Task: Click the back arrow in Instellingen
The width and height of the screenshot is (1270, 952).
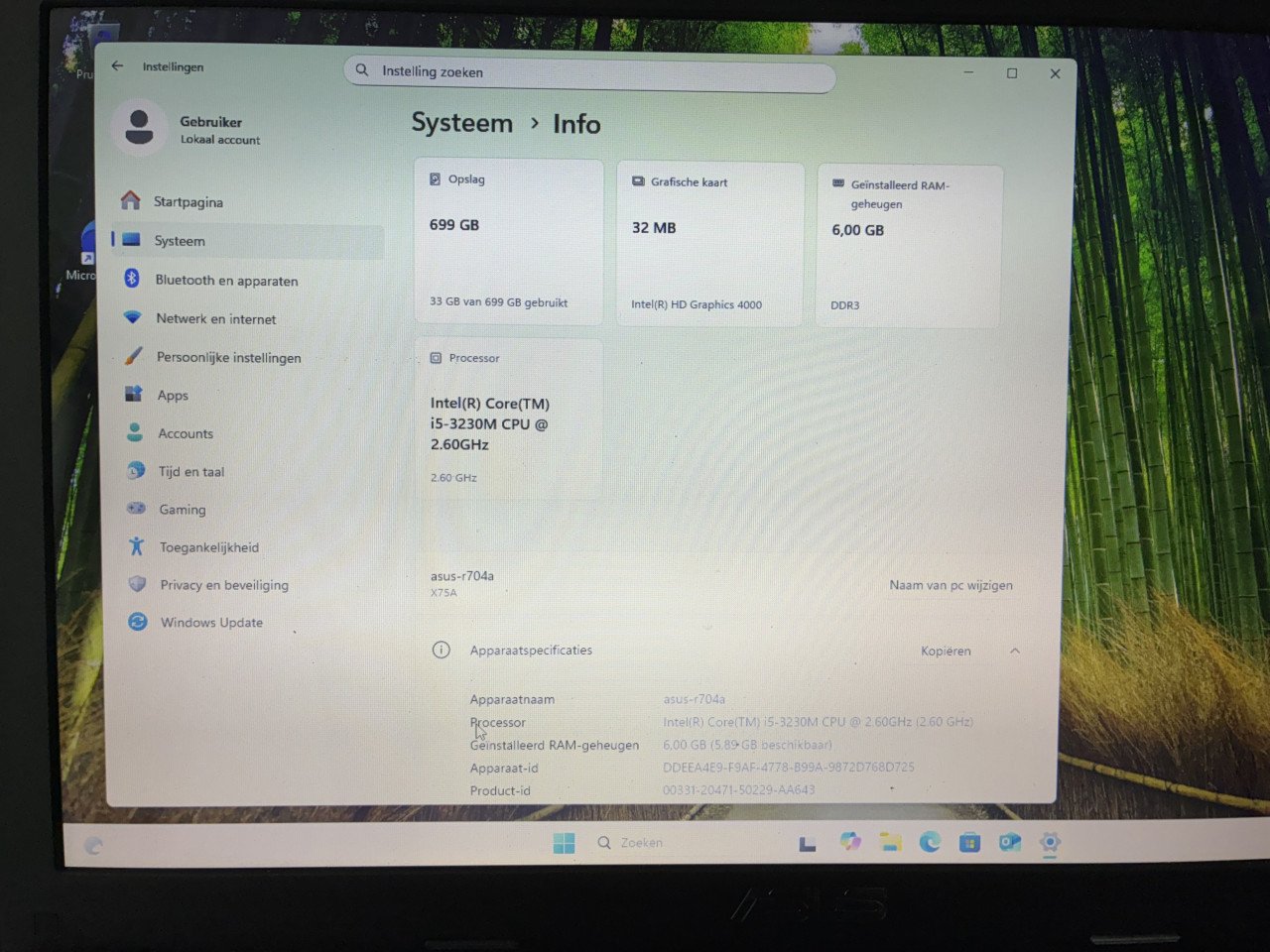Action: pos(117,65)
